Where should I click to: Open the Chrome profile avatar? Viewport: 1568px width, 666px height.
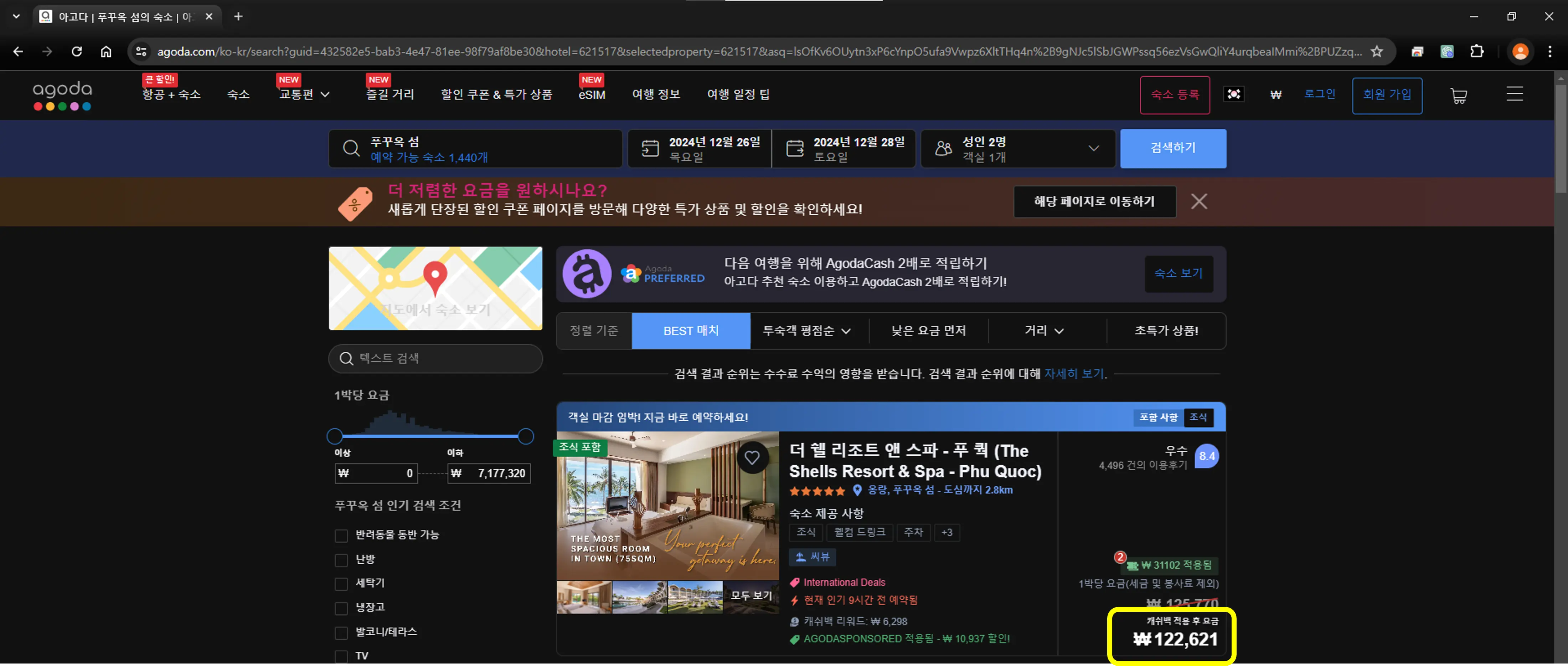coord(1520,52)
